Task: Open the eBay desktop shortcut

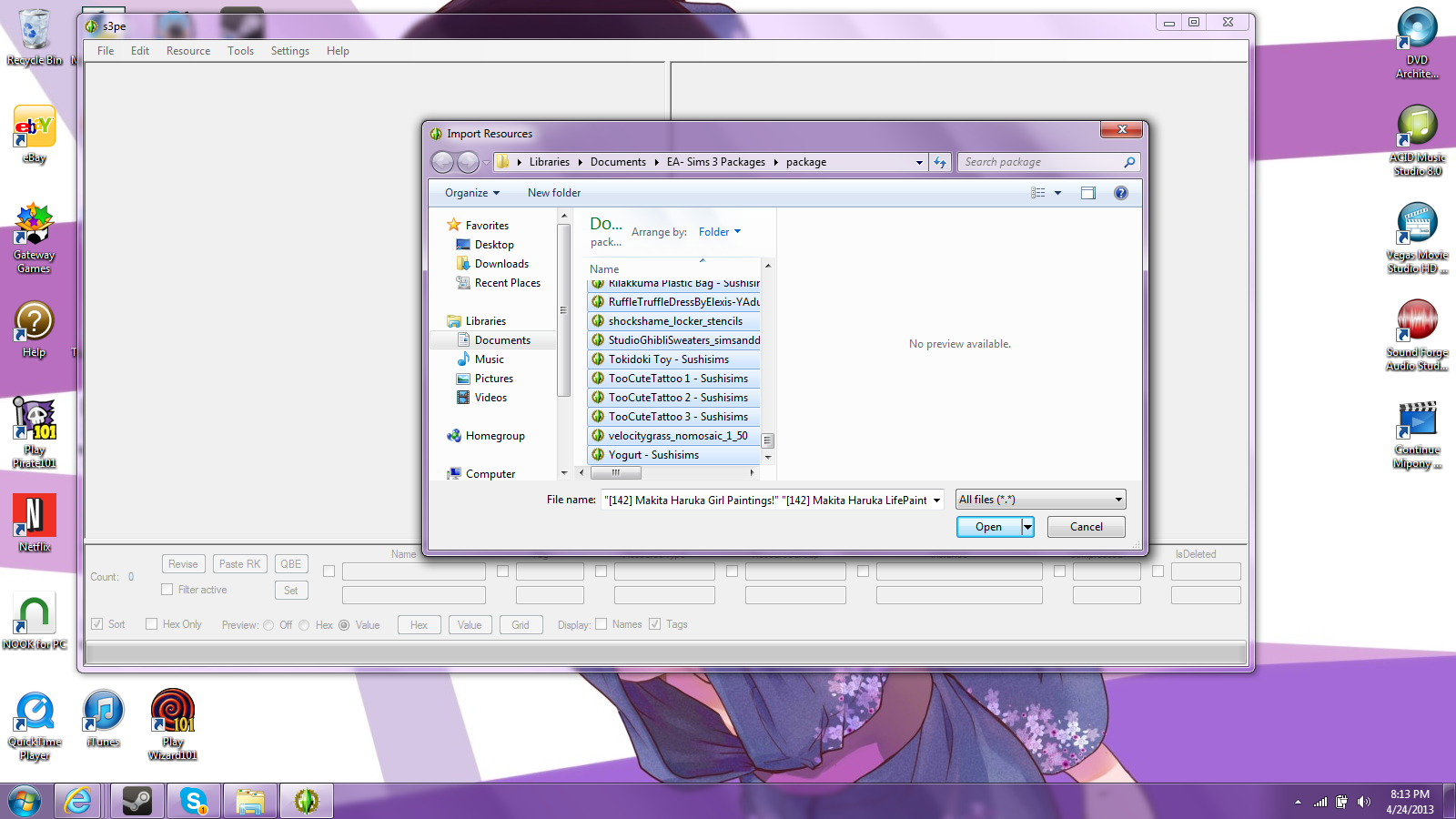Action: coord(35,134)
